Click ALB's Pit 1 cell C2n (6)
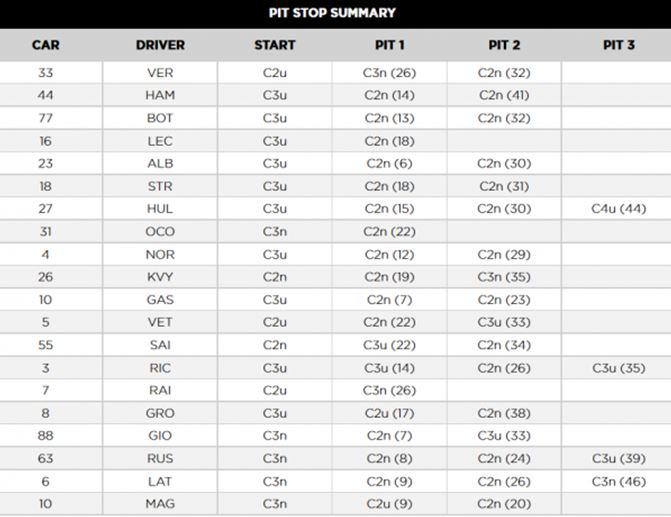 (389, 163)
